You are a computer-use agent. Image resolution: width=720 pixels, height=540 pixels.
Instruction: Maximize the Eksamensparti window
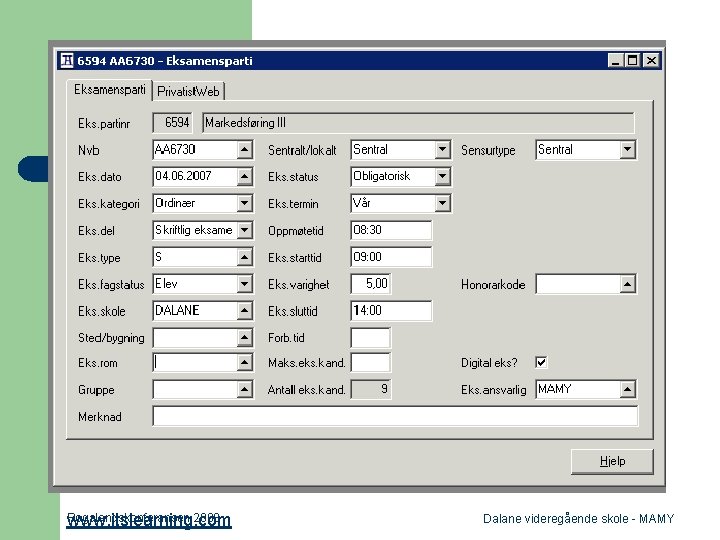tap(632, 61)
